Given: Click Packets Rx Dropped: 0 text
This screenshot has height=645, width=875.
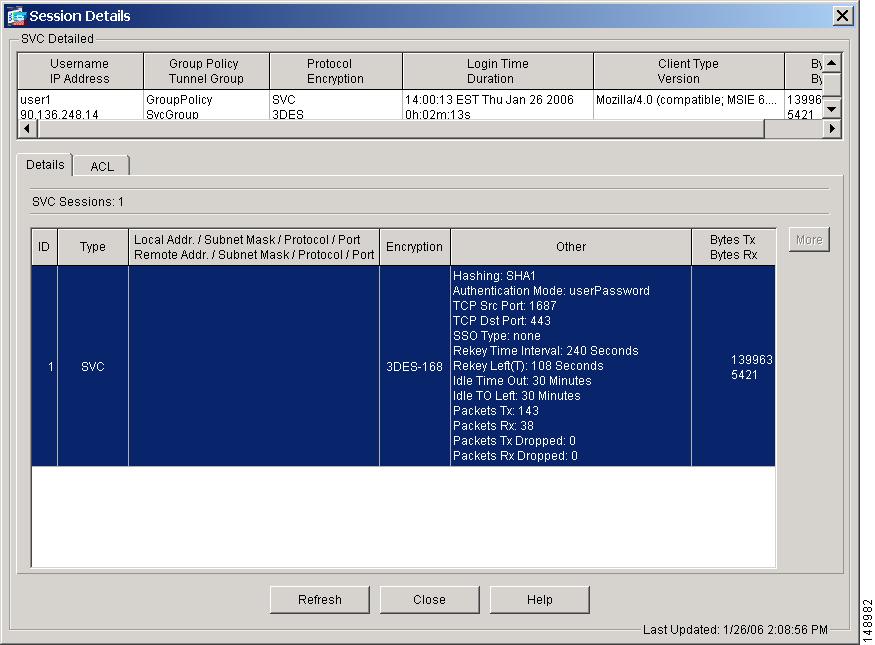Looking at the screenshot, I should (515, 456).
